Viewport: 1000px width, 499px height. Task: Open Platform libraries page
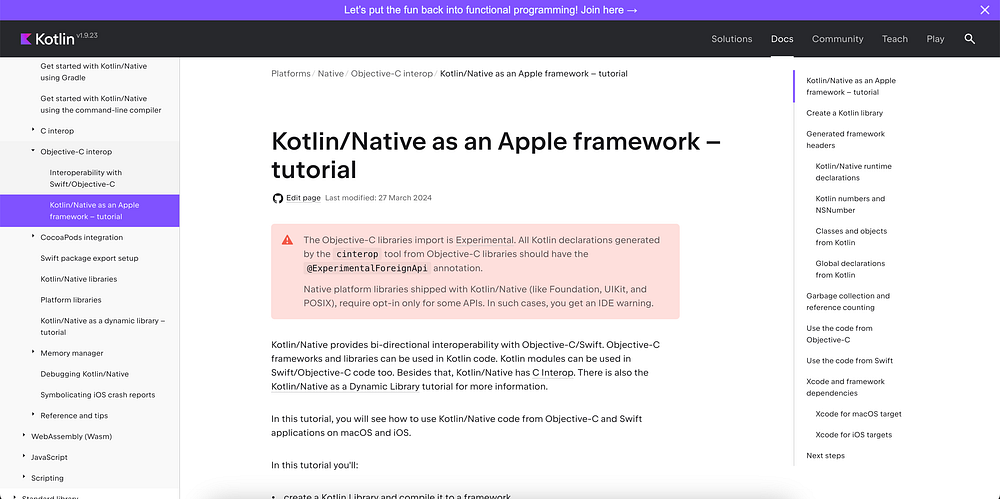[71, 300]
